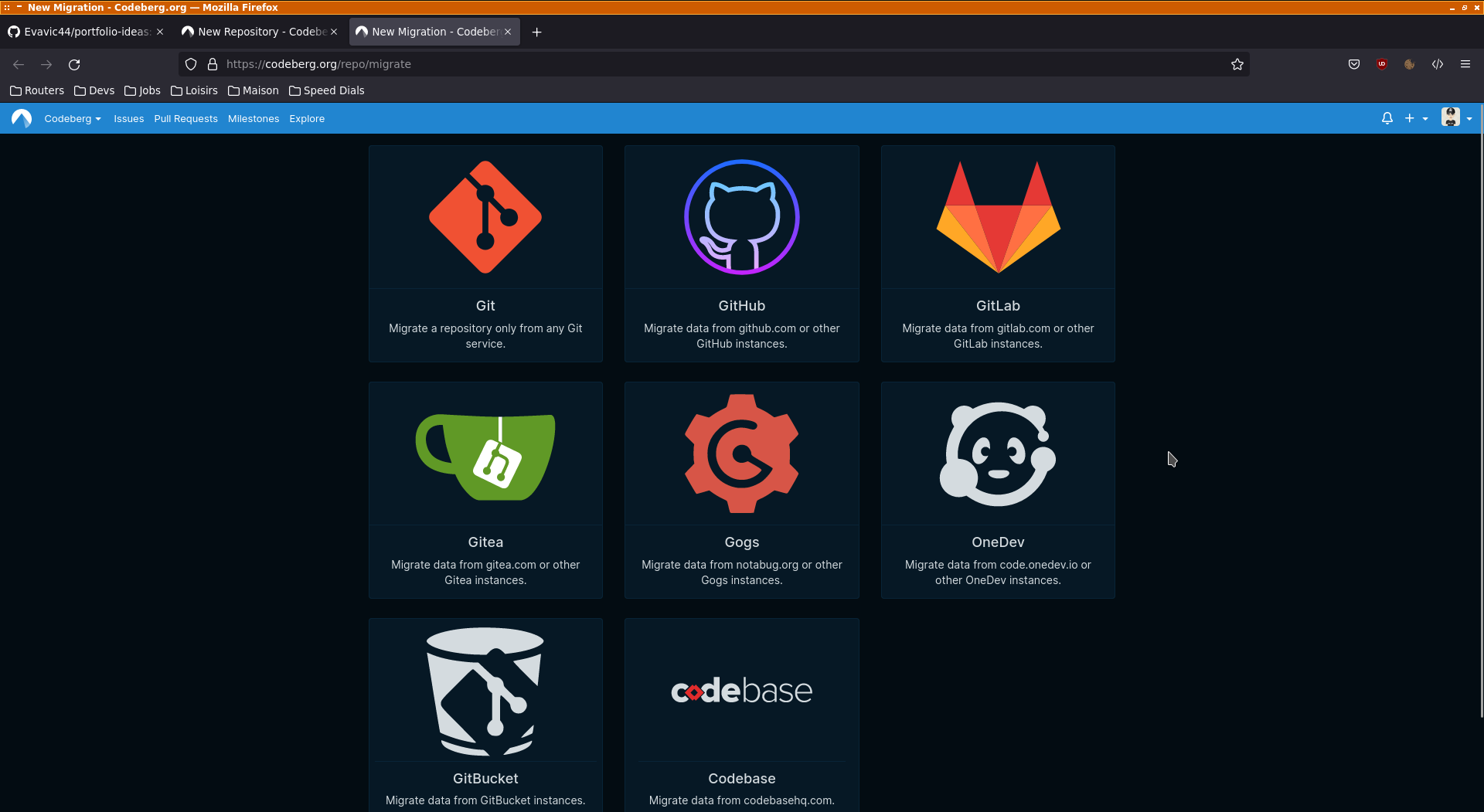Screen dimensions: 1484x812
Task: Open the Pocket save icon
Action: point(1354,64)
